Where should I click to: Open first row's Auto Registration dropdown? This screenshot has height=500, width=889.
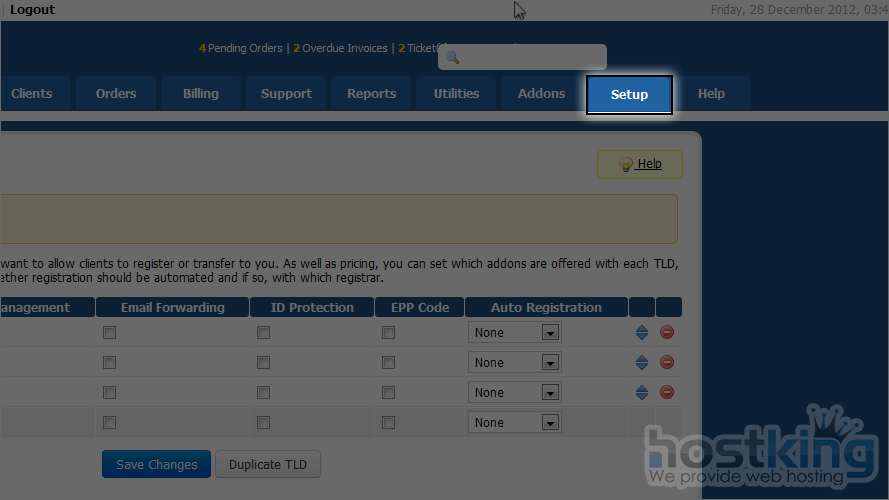(x=514, y=333)
